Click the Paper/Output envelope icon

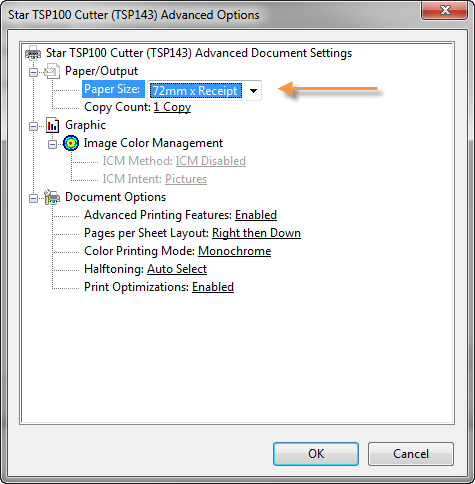pyautogui.click(x=52, y=71)
